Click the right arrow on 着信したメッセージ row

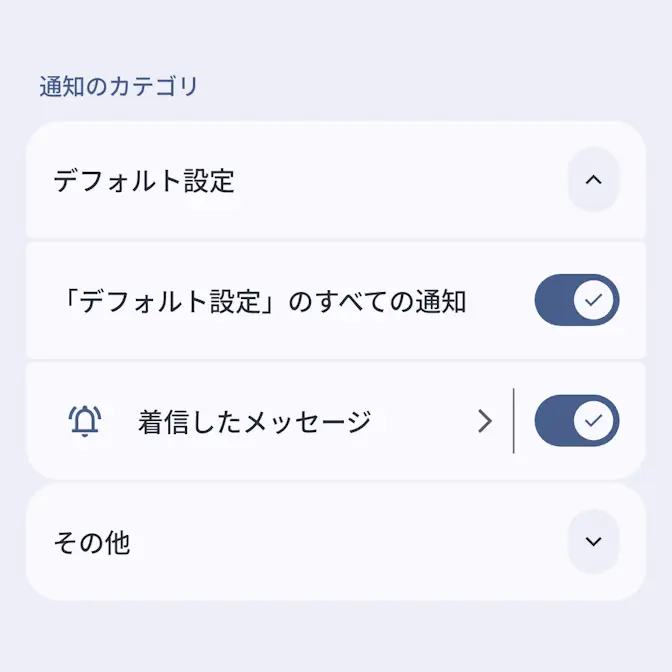pyautogui.click(x=485, y=422)
